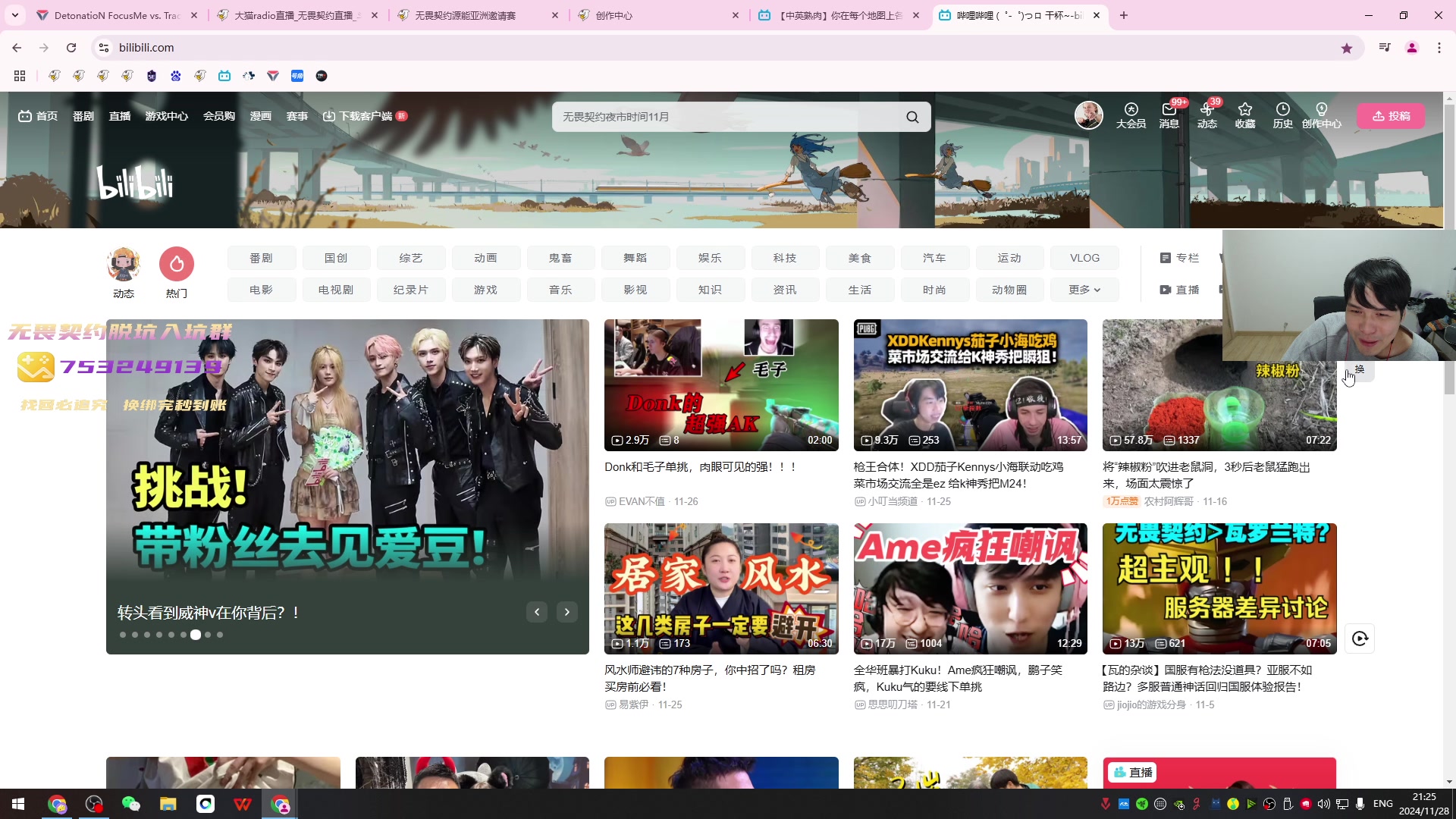Open video title 国服有枪法没道具
Screen dimensions: 1456x819
point(1207,678)
